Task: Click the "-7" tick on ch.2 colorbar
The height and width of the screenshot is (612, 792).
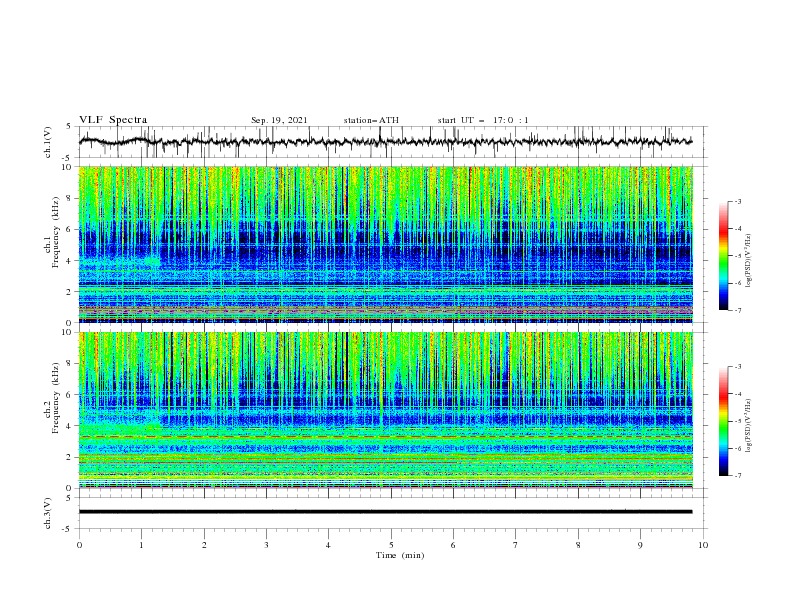Action: point(737,476)
